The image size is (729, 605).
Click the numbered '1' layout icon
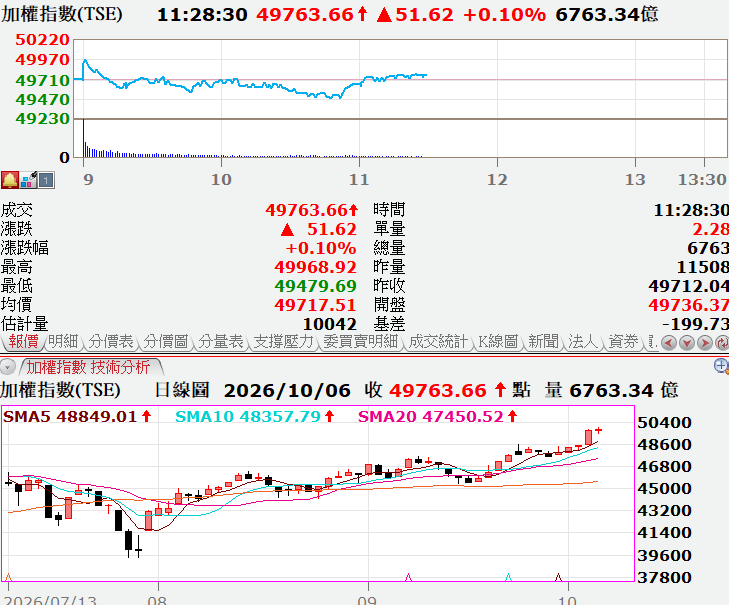[46, 180]
